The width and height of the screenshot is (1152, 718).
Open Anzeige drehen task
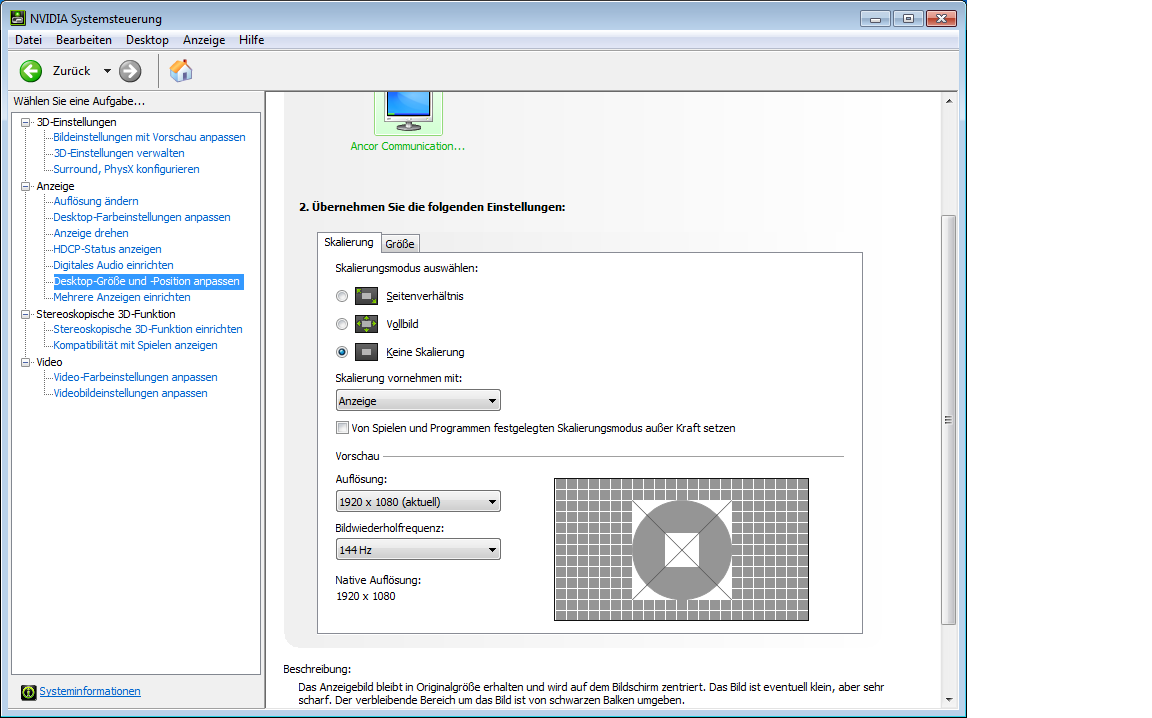[91, 233]
